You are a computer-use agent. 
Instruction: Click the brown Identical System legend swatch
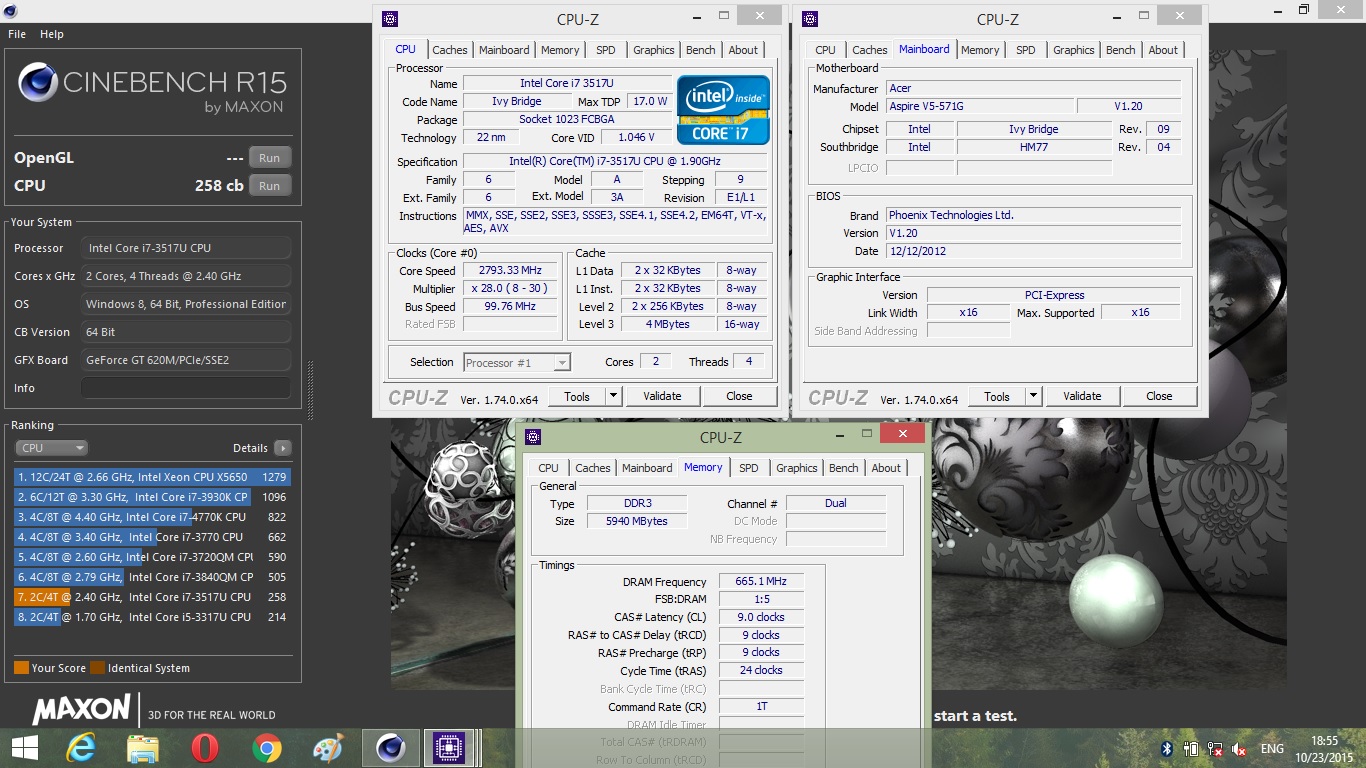(x=97, y=668)
